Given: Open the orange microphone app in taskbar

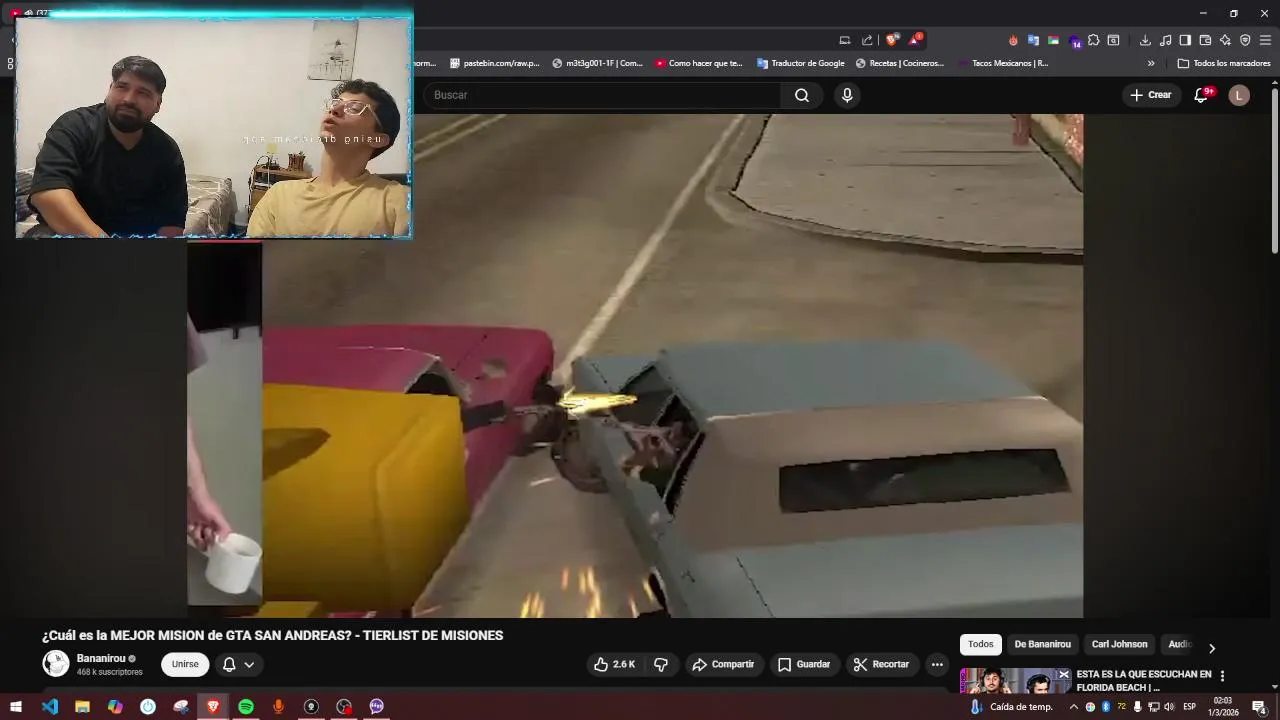Looking at the screenshot, I should [x=278, y=707].
